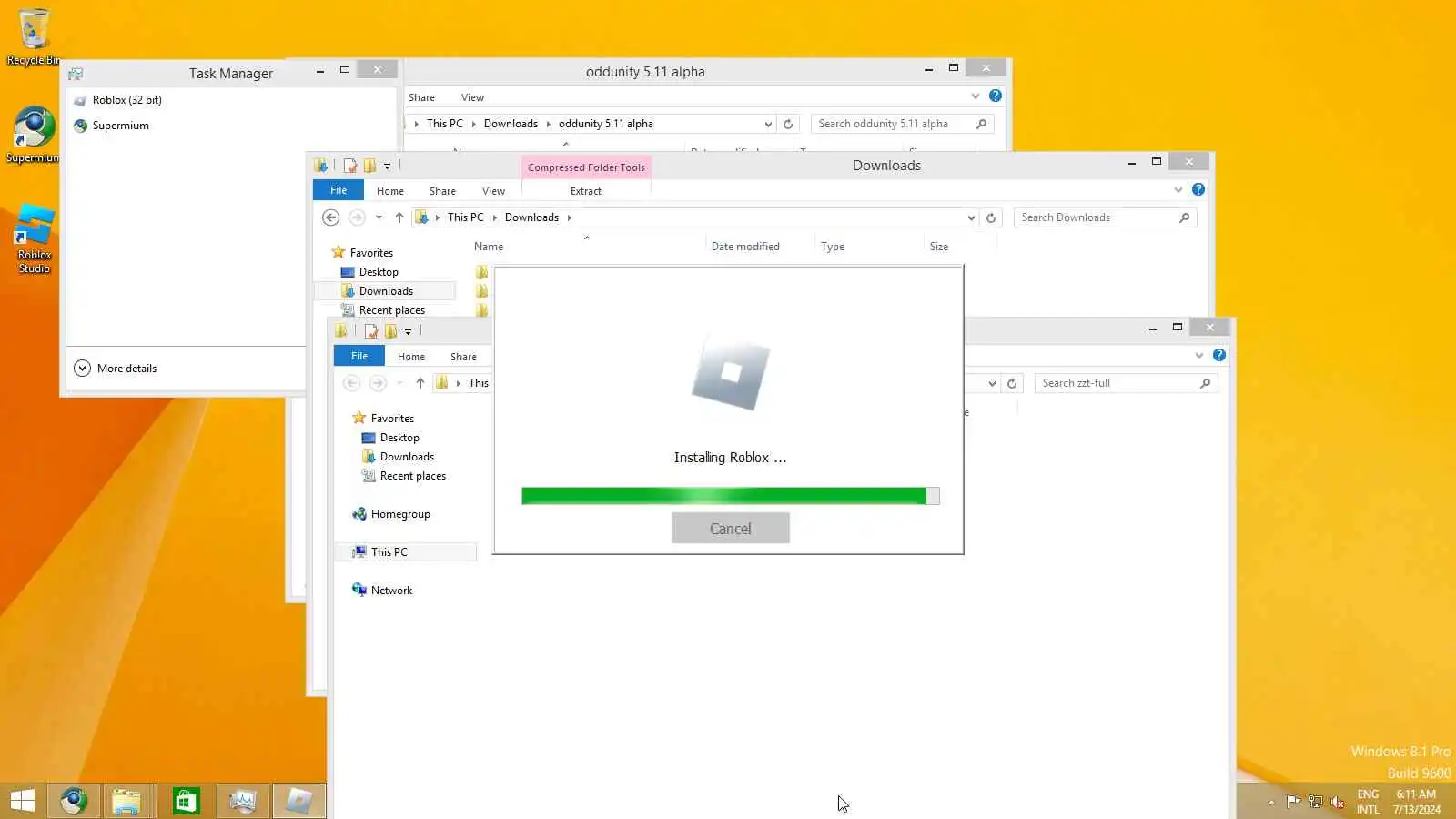Cancel the Roblox installation

pyautogui.click(x=731, y=529)
